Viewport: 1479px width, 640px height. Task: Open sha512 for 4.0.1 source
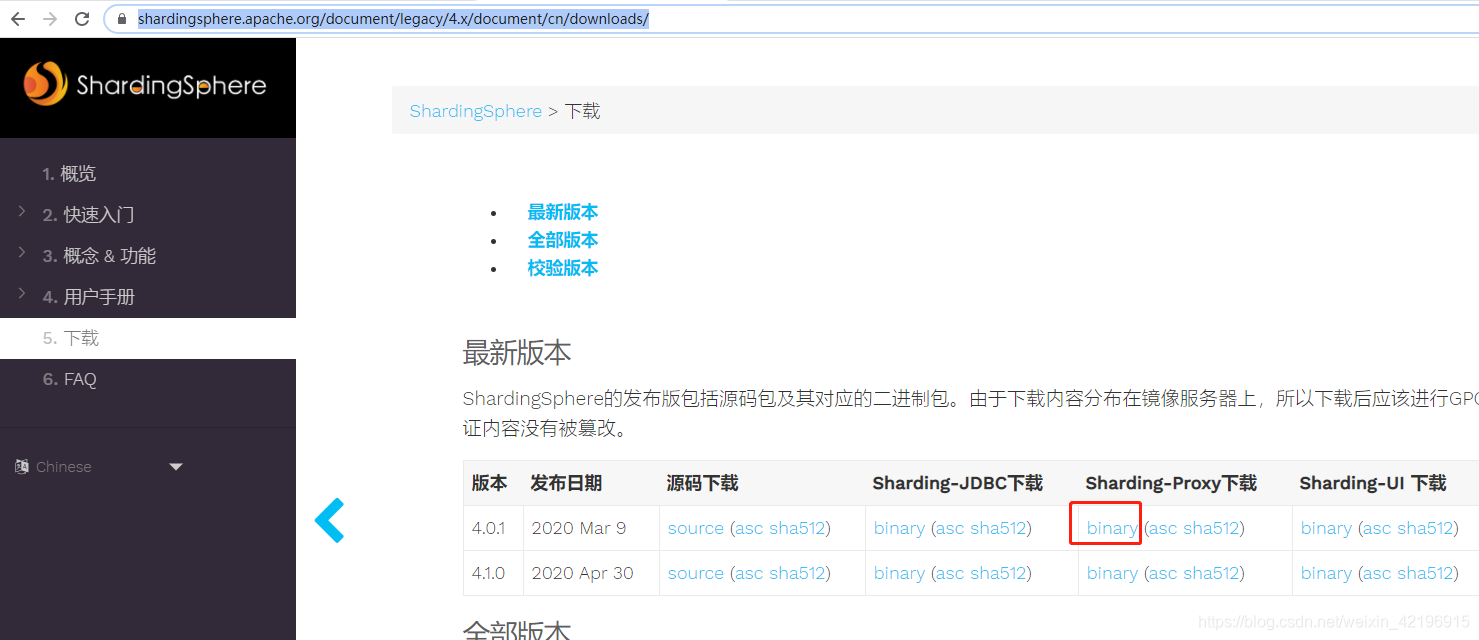pos(797,528)
